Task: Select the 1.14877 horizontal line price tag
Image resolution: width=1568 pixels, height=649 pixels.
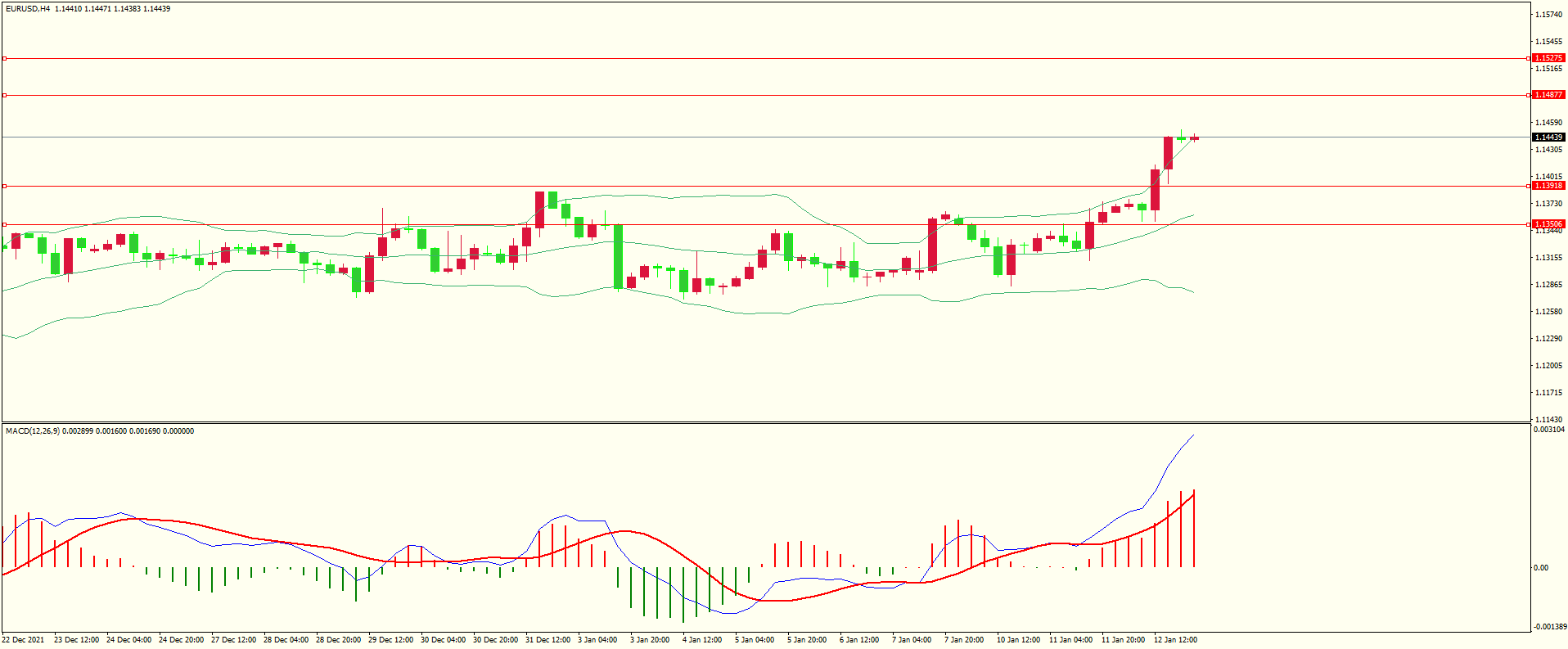Action: click(1548, 95)
